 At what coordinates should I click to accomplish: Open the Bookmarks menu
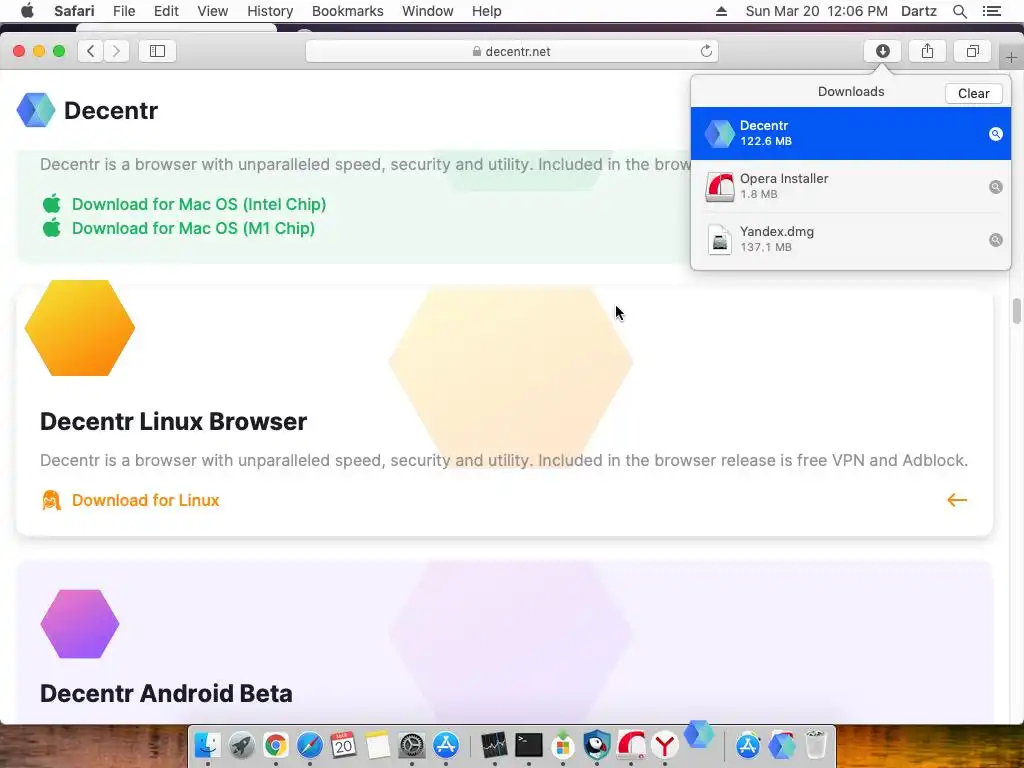[347, 11]
